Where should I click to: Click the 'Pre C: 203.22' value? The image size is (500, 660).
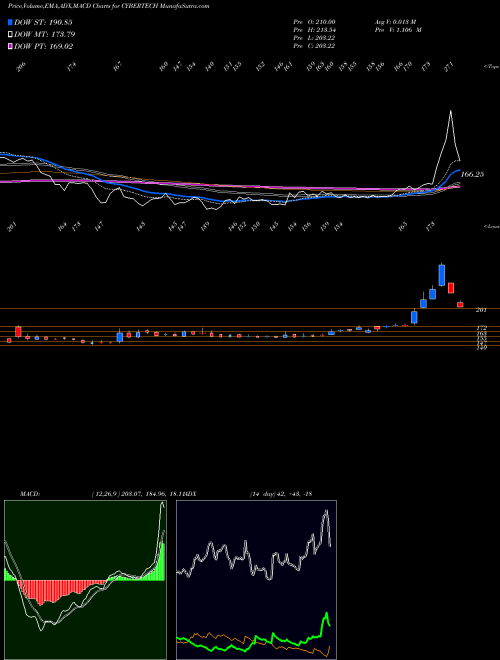click(x=314, y=46)
